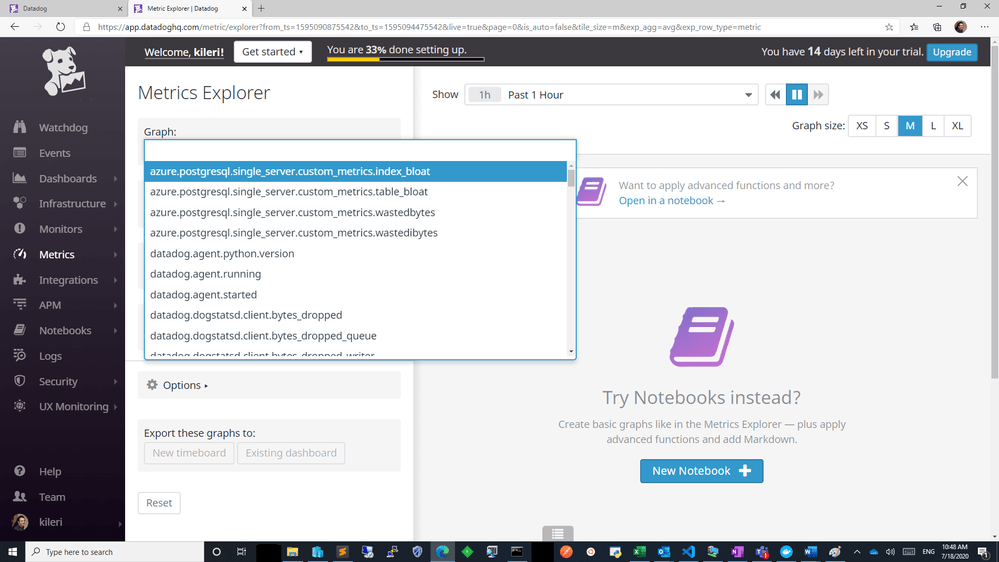Click the New timeboard button

[x=189, y=453]
